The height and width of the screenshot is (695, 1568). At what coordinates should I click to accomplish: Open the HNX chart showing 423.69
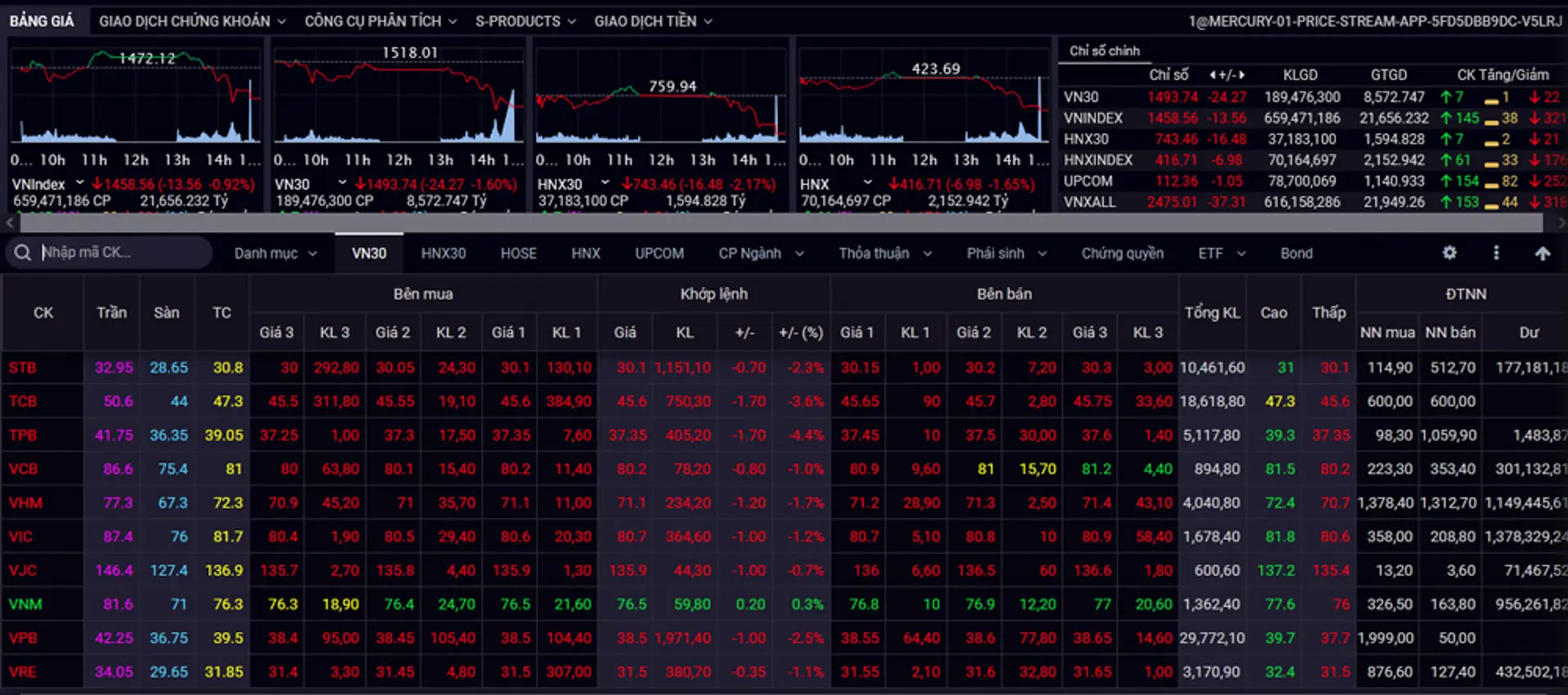pyautogui.click(x=924, y=96)
